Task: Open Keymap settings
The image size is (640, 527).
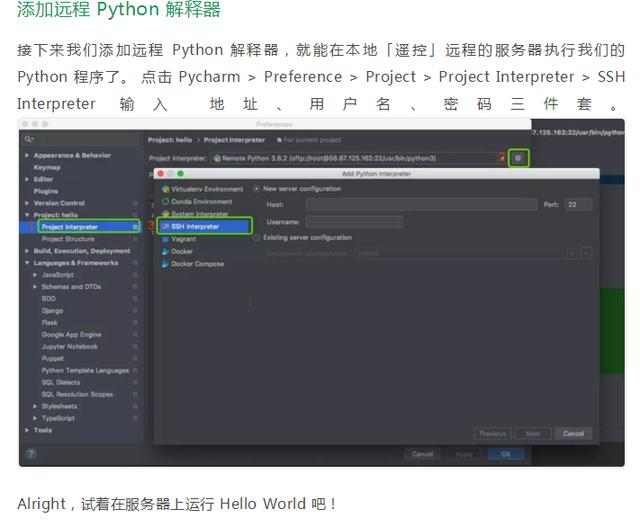Action: [x=47, y=167]
